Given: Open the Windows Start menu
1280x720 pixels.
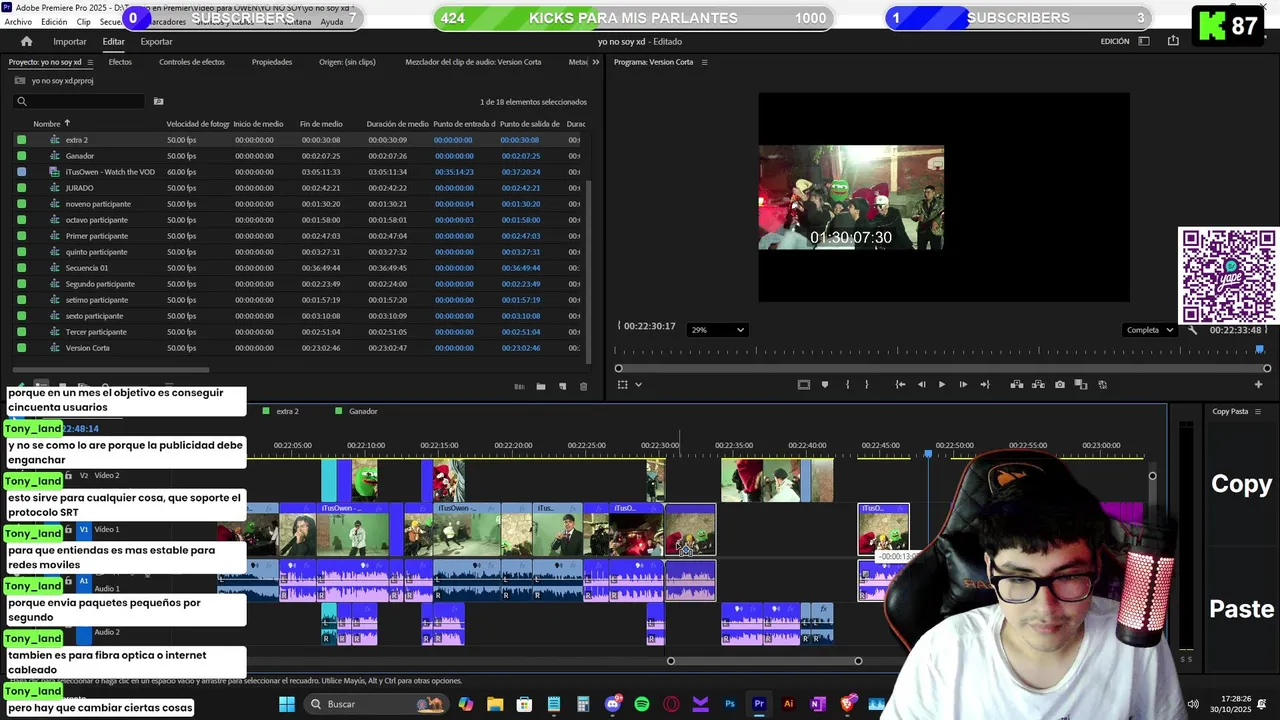Looking at the screenshot, I should pyautogui.click(x=287, y=704).
